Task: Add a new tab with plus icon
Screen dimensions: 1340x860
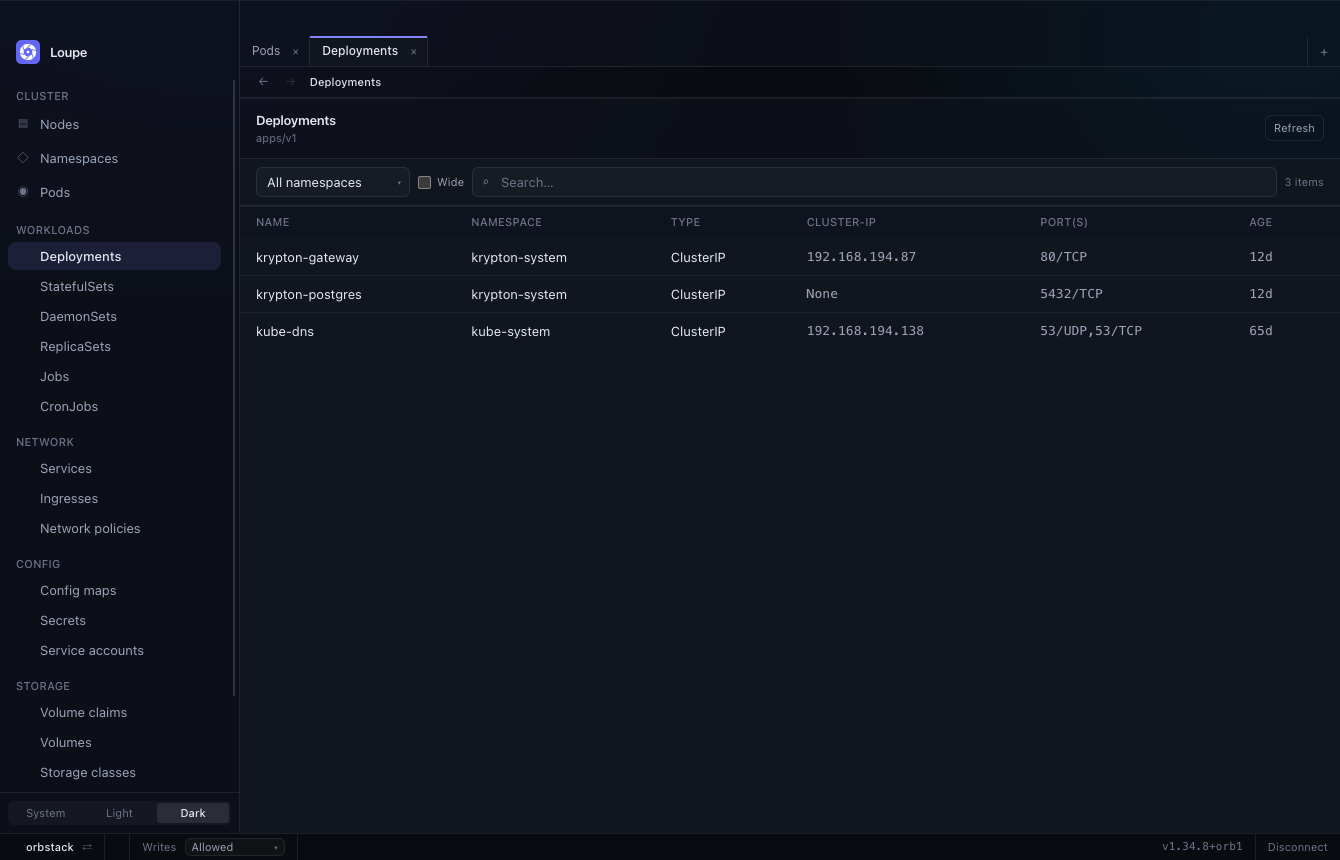Action: pyautogui.click(x=1324, y=52)
